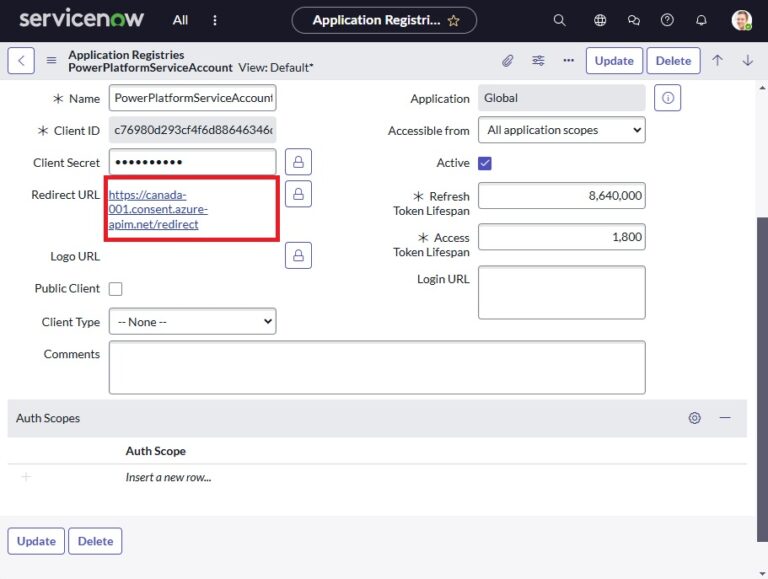The image size is (768, 579).
Task: Unlock the Redirect URL lock icon
Action: click(298, 194)
